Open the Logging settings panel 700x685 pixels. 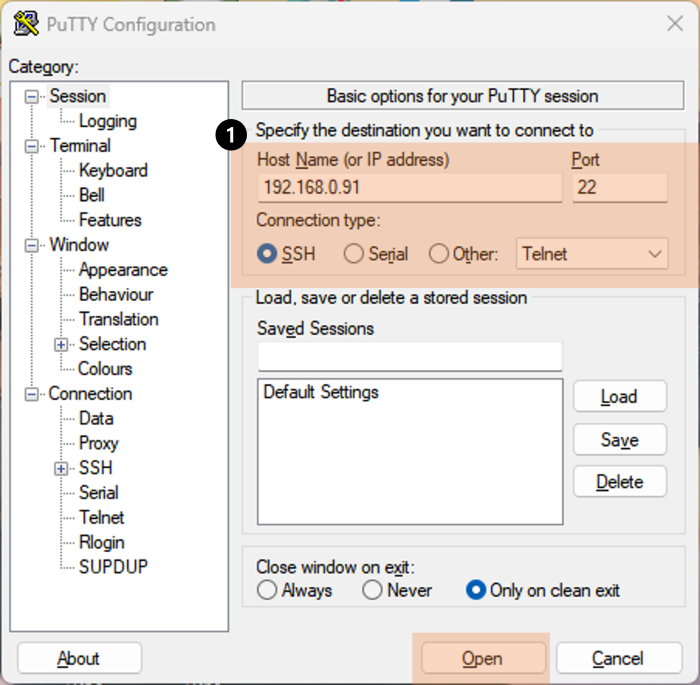pos(108,121)
